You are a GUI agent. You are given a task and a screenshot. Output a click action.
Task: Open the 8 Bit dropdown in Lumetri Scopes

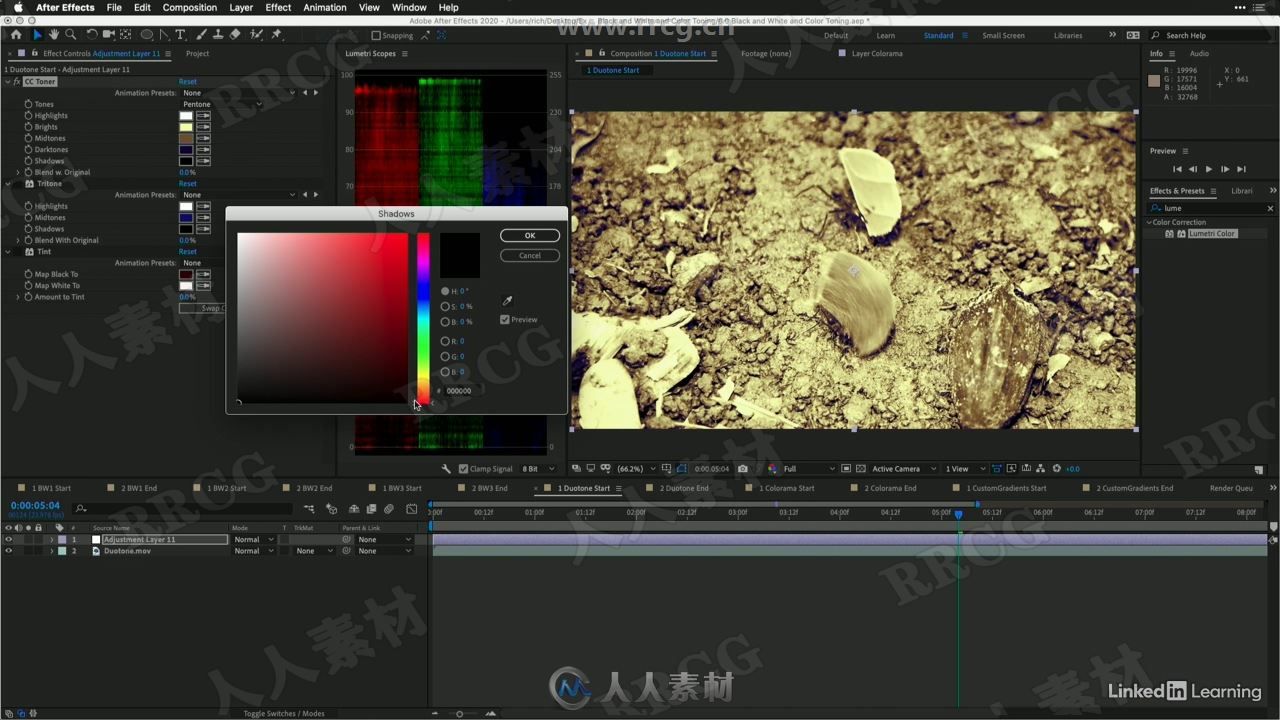click(538, 468)
